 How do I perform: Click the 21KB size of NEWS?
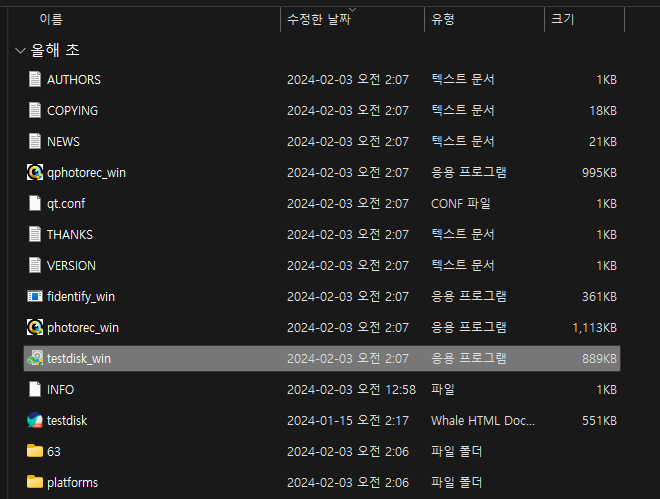point(603,142)
